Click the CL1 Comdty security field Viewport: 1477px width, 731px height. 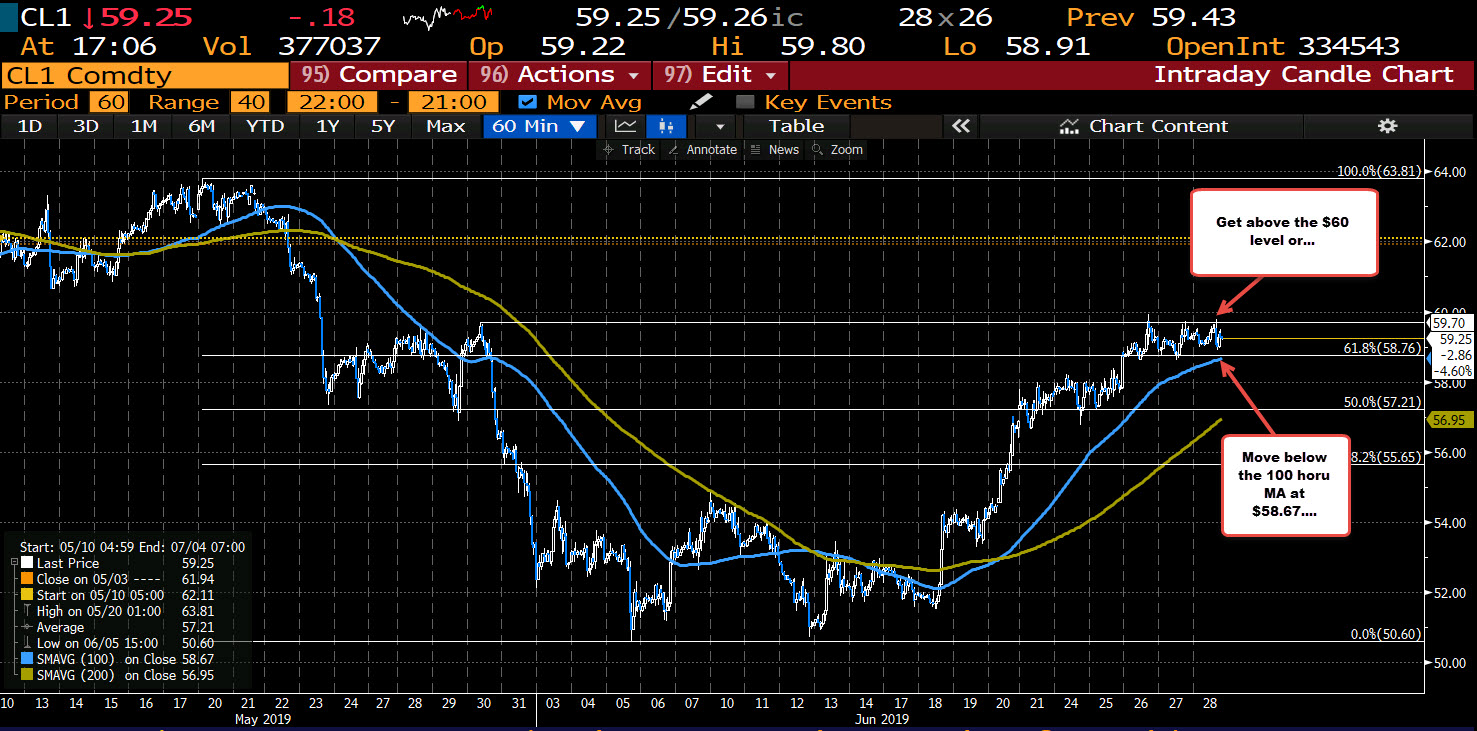(143, 75)
